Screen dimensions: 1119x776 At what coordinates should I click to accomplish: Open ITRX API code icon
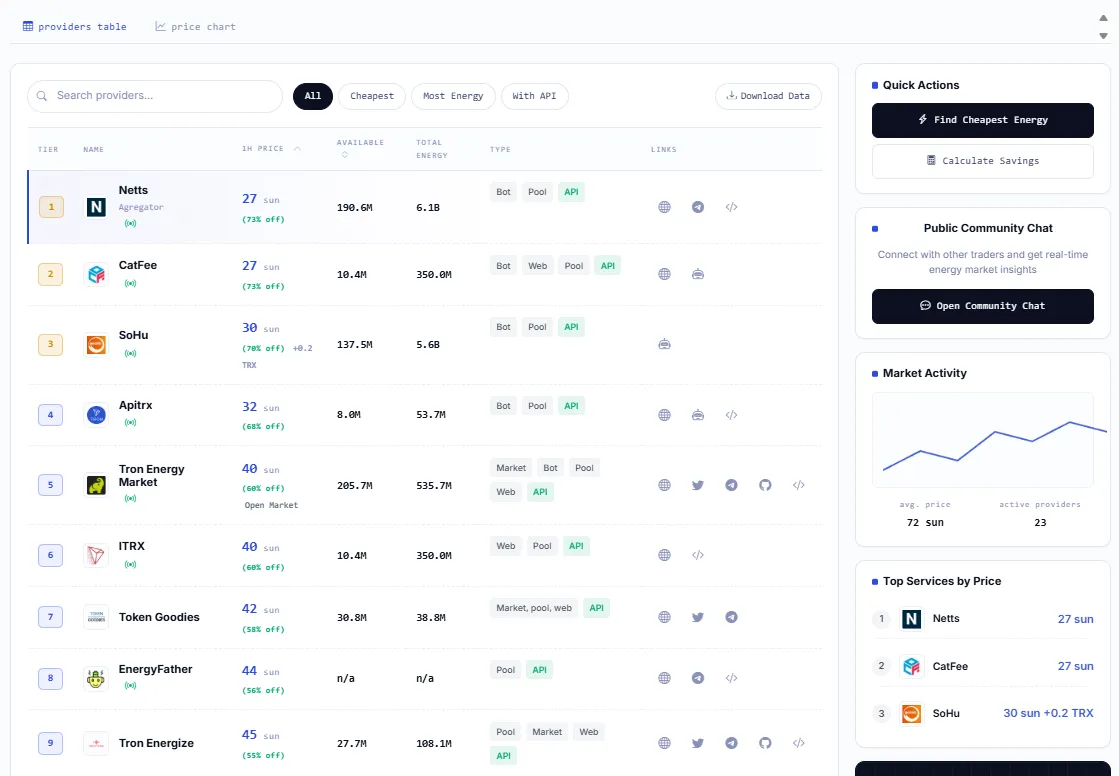coord(698,555)
